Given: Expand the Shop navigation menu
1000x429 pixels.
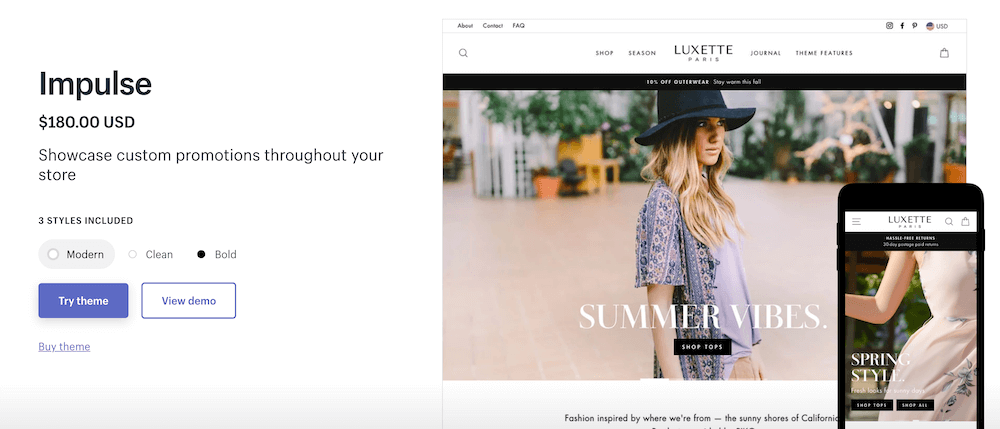Looking at the screenshot, I should click(x=605, y=53).
